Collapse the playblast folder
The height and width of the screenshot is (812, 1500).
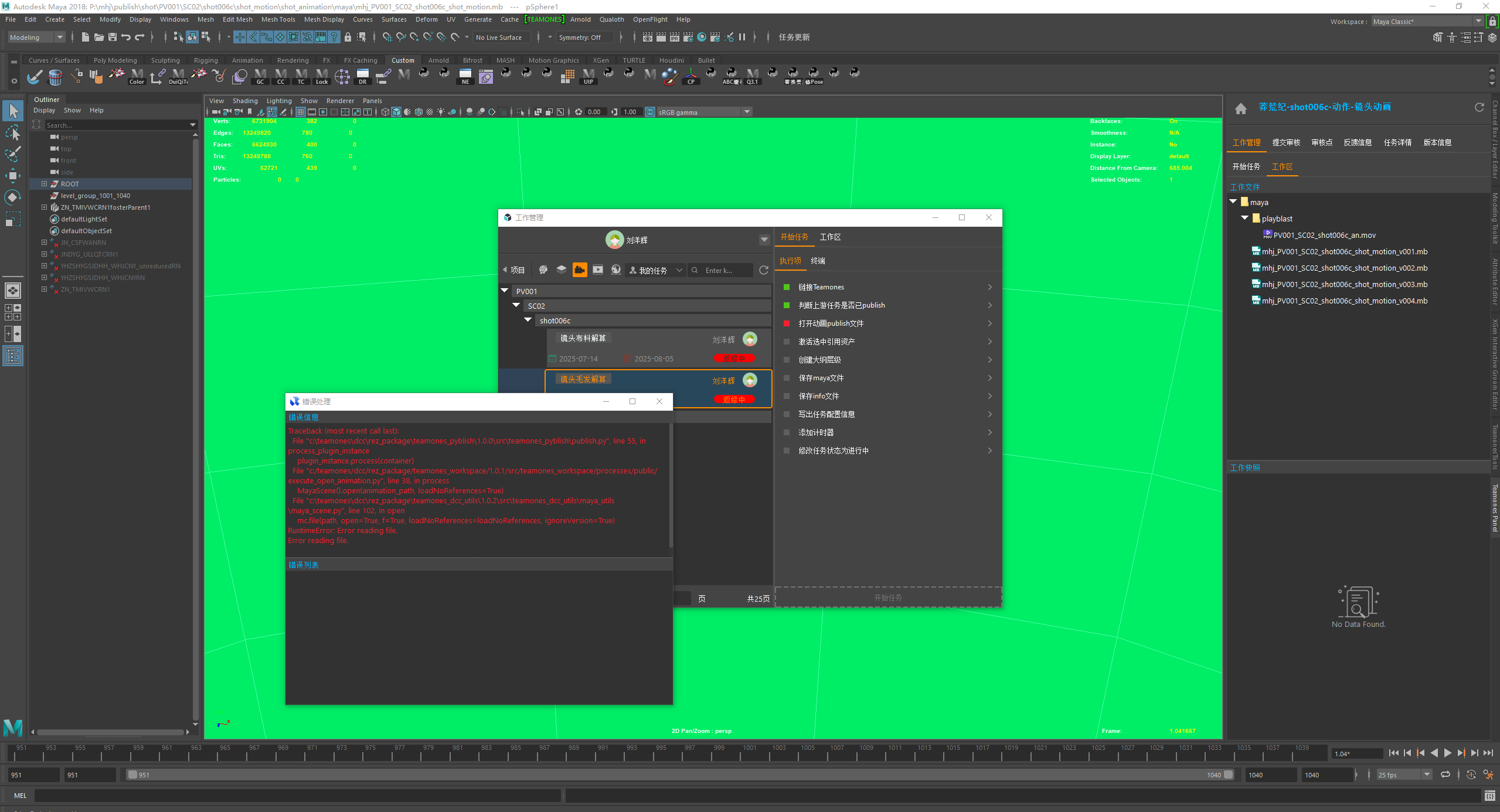click(1244, 218)
